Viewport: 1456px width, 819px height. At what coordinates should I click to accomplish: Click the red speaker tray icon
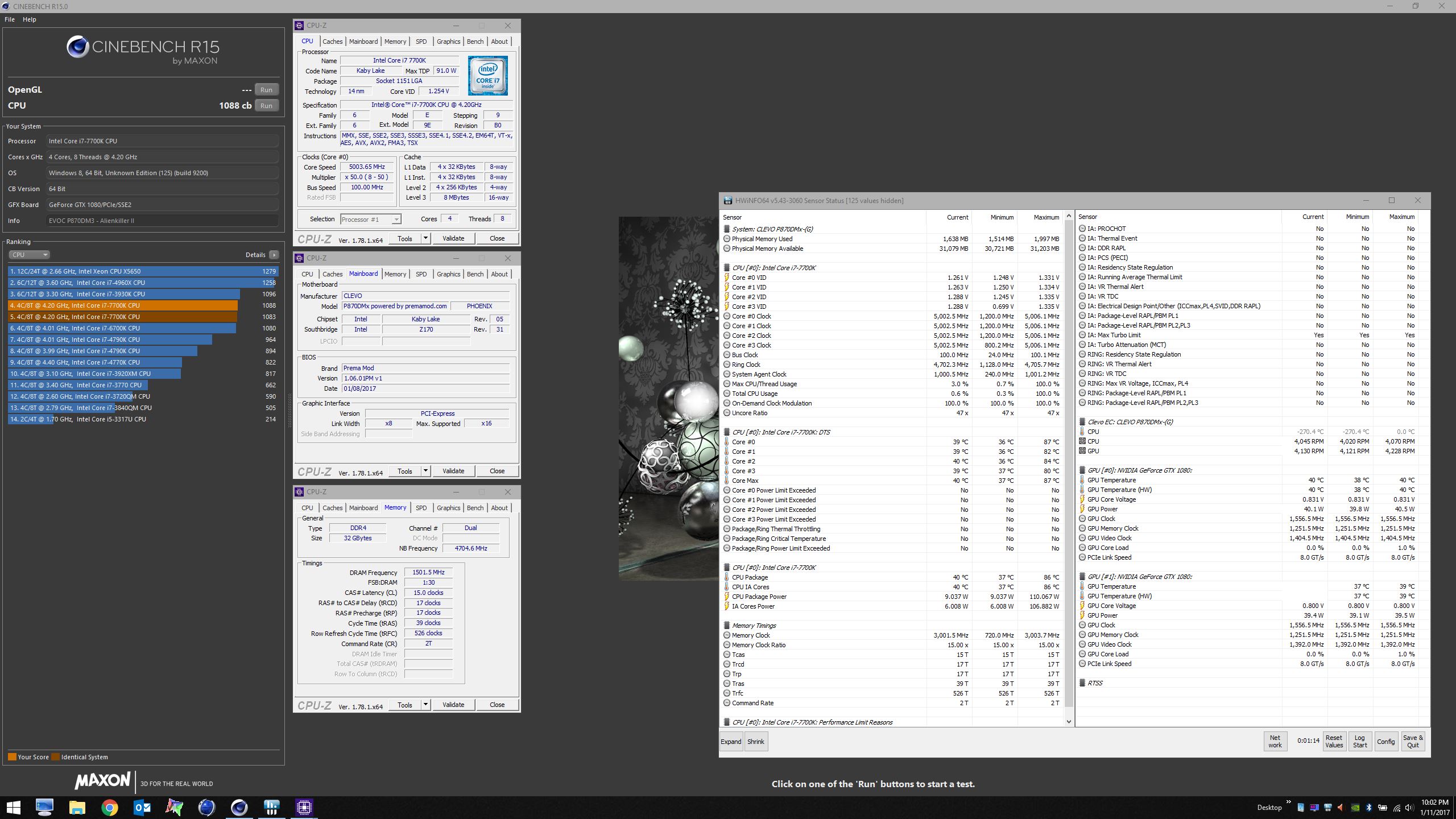[x=1341, y=808]
